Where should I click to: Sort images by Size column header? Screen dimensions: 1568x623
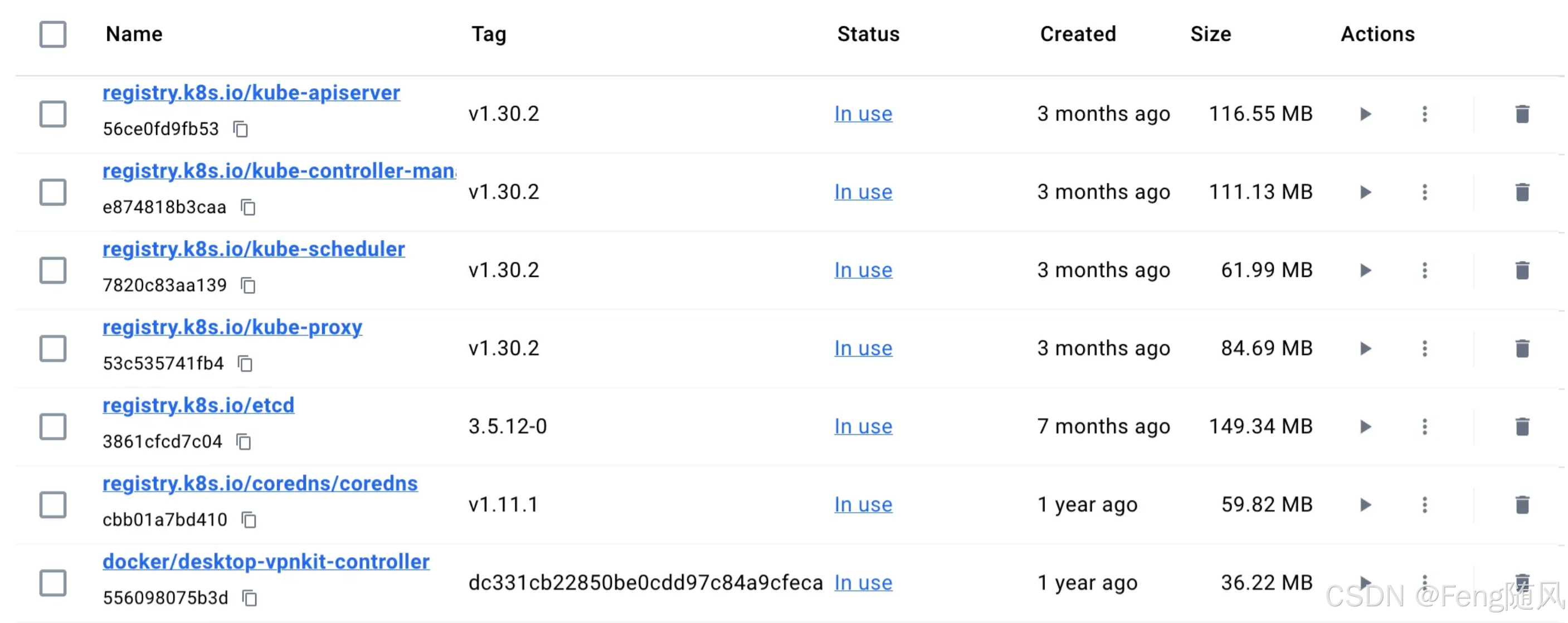click(1210, 34)
